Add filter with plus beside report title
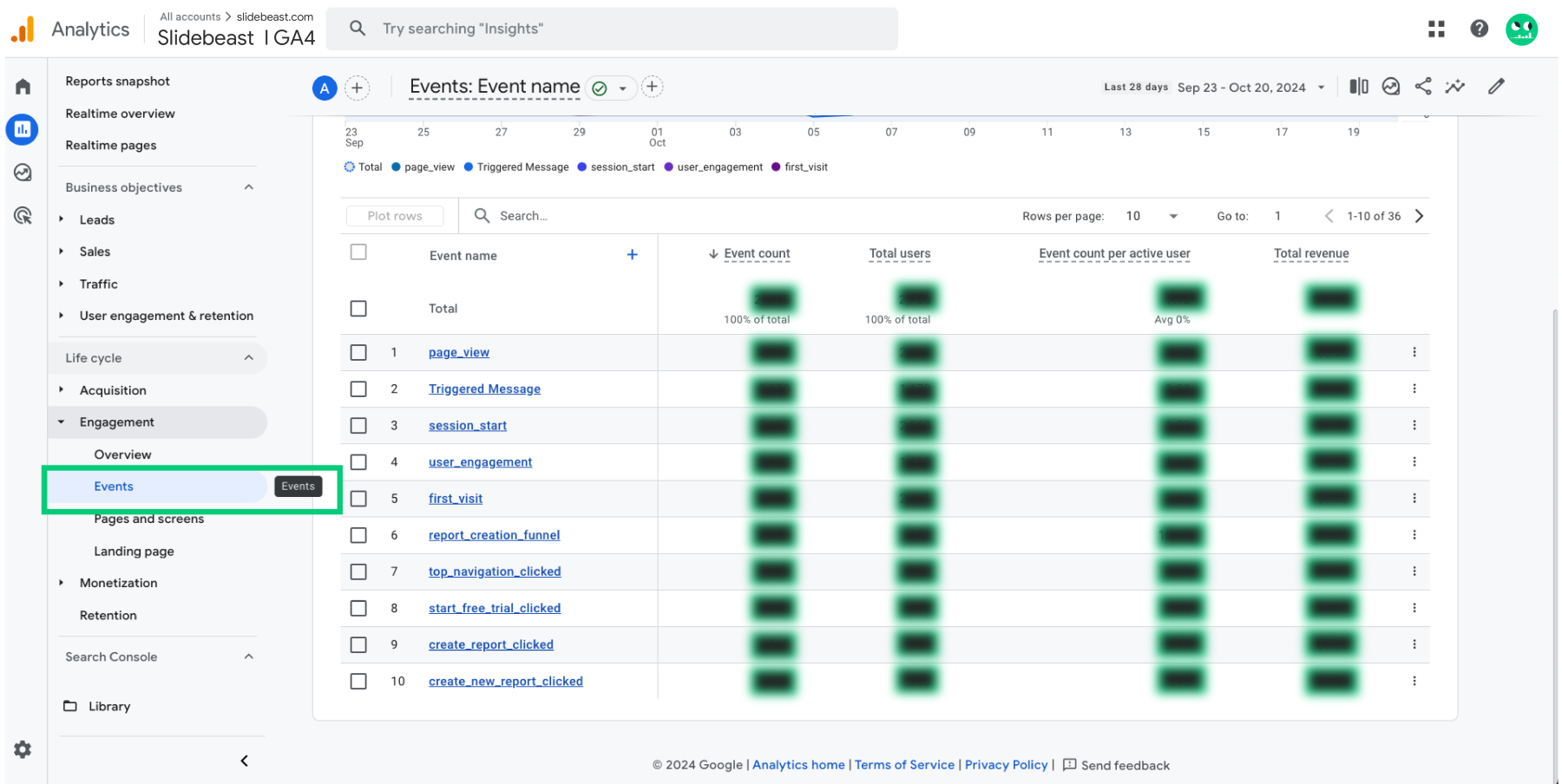This screenshot has width=1562, height=784. point(652,87)
